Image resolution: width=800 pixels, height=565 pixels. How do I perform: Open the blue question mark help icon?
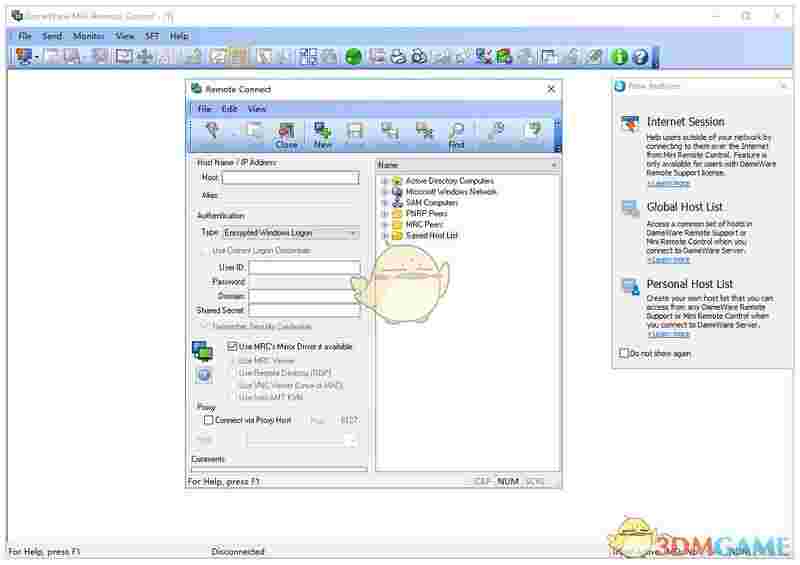(640, 56)
